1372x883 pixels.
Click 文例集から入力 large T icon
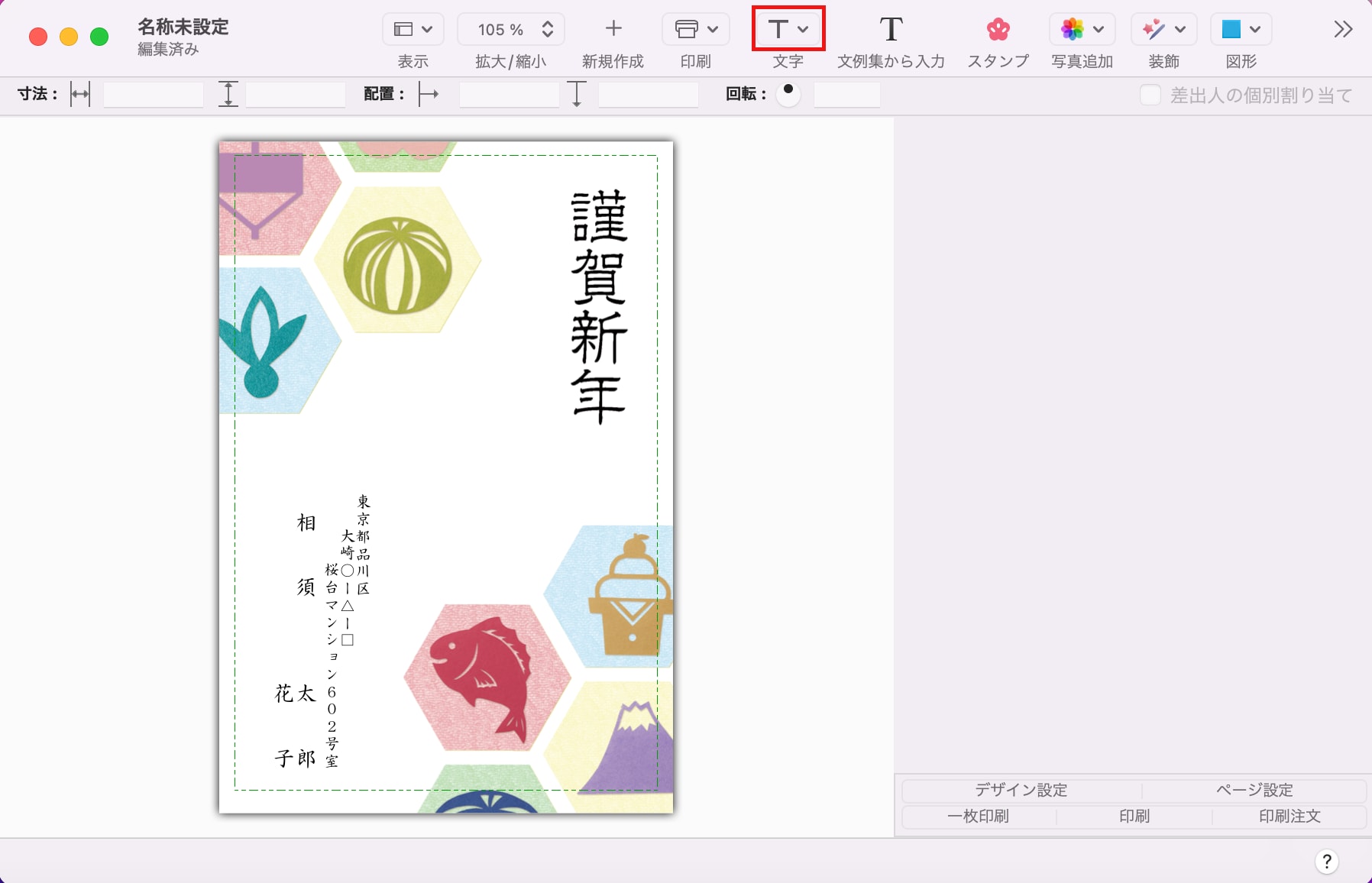[x=891, y=30]
